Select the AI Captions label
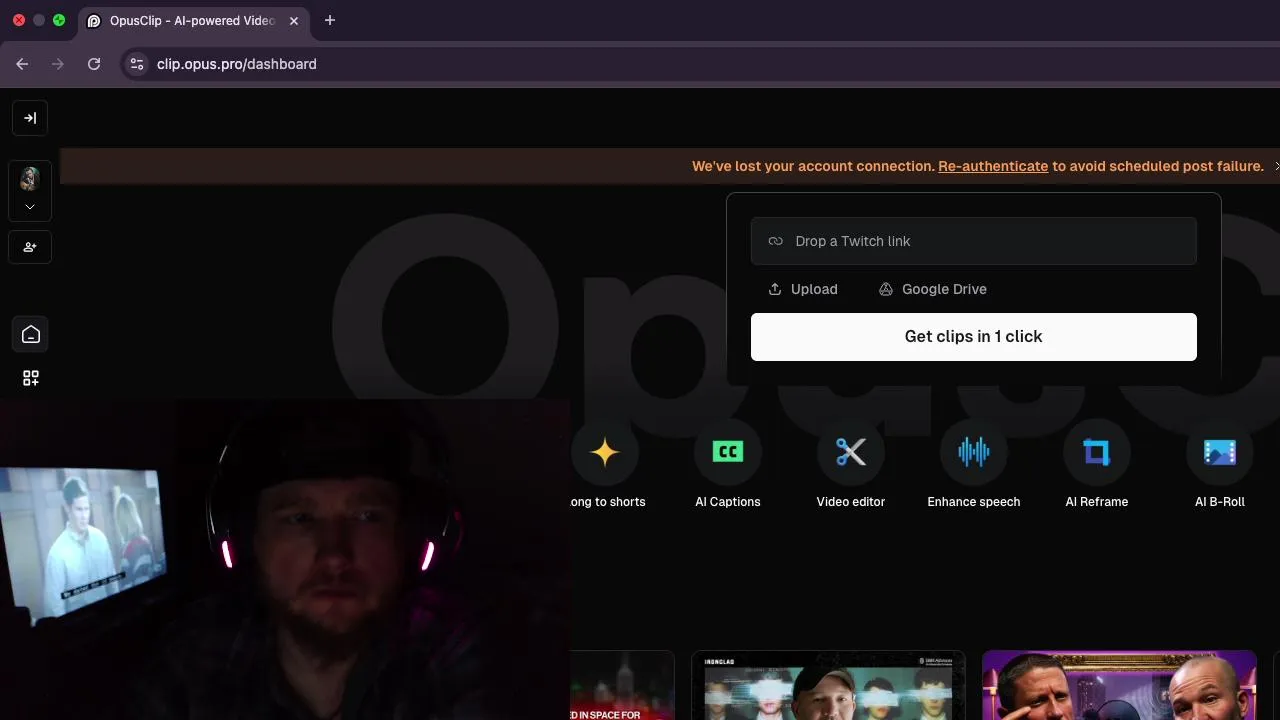 [728, 502]
